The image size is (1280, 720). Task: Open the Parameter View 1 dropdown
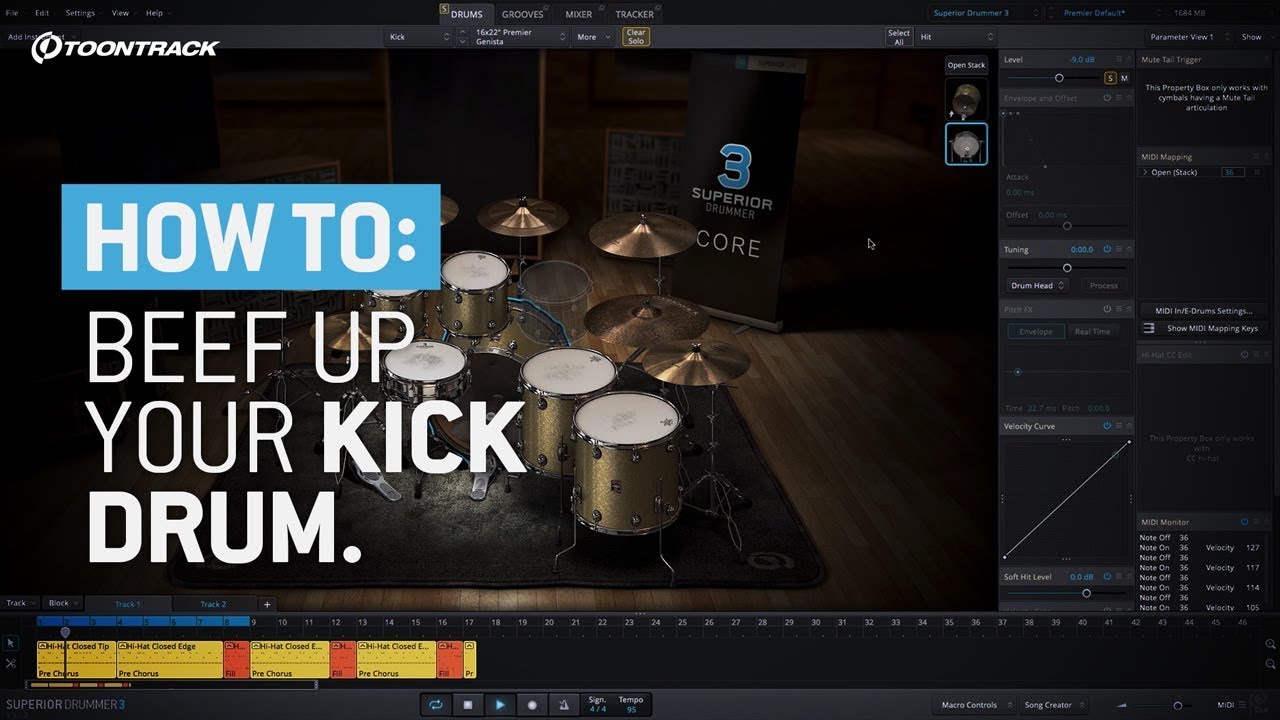click(1189, 37)
